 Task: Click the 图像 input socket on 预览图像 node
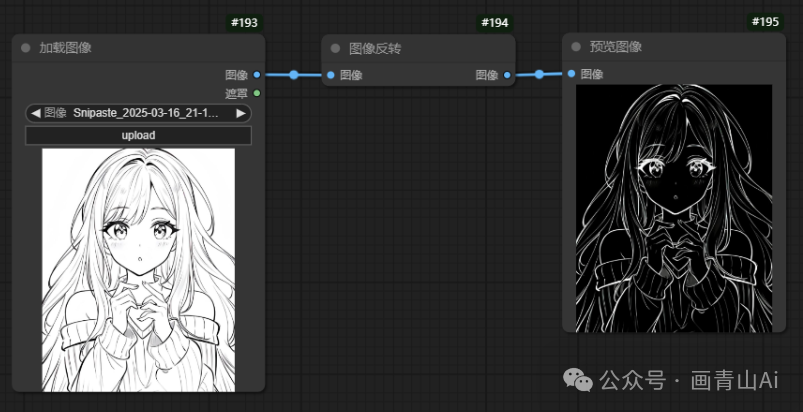(x=572, y=74)
